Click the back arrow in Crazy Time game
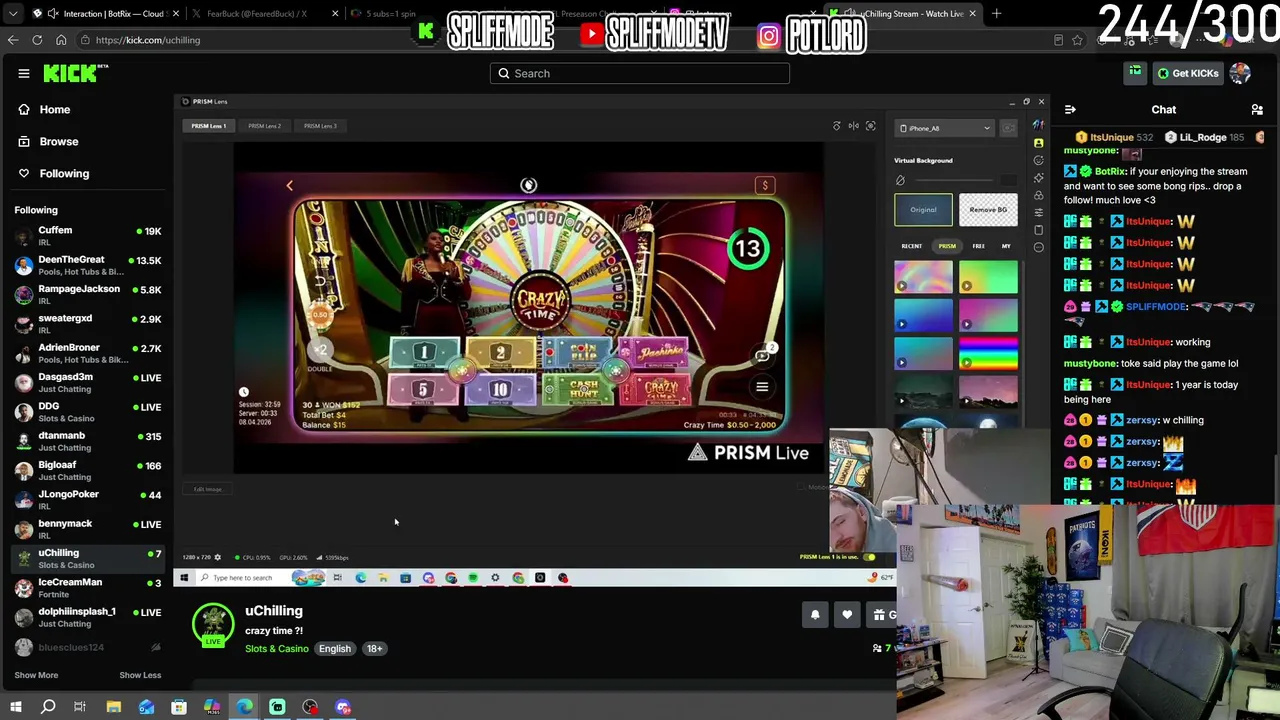 290,185
